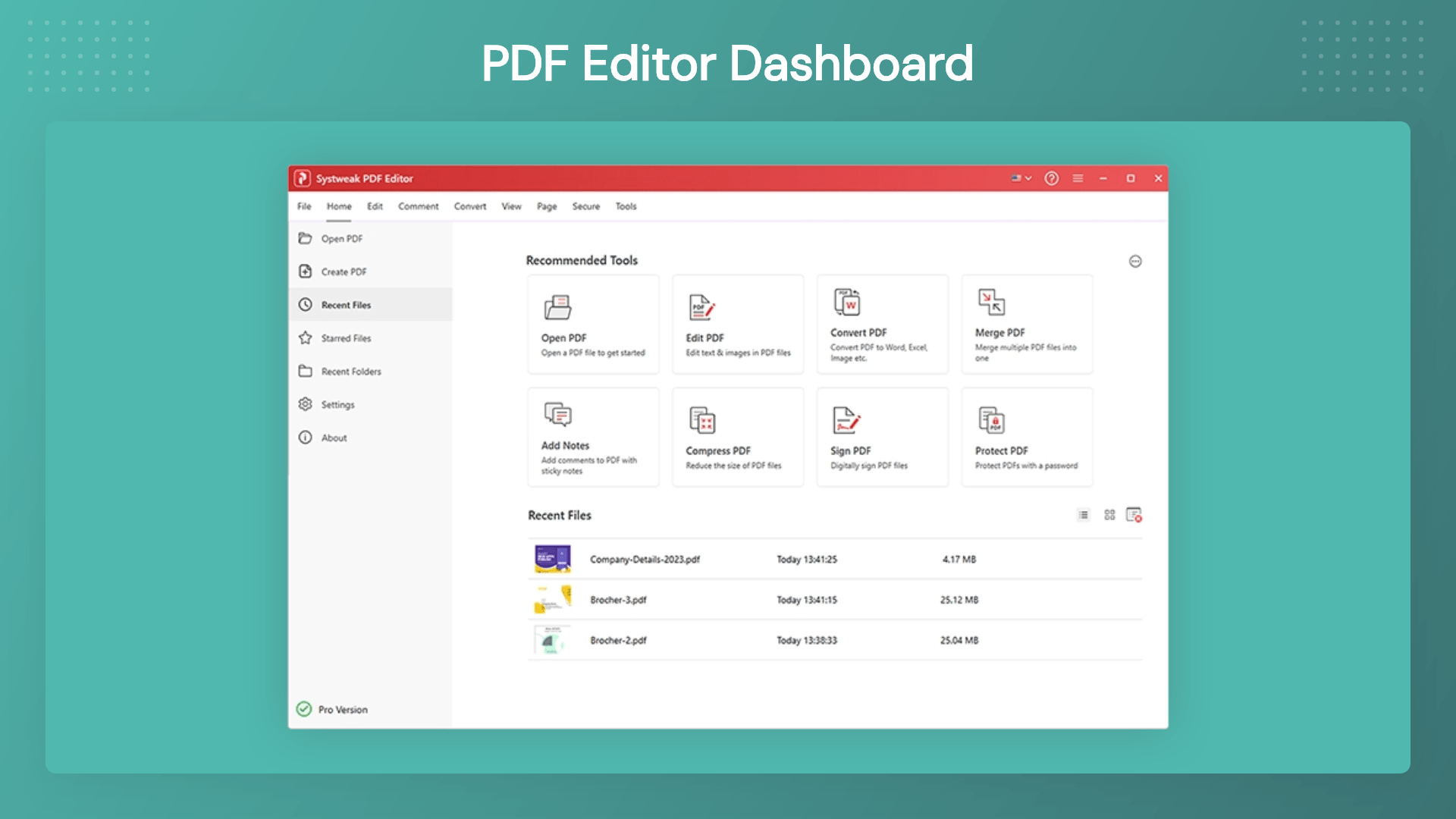Click the 'Today 13:38:33' timestamp
The image size is (1456, 819).
coord(806,641)
